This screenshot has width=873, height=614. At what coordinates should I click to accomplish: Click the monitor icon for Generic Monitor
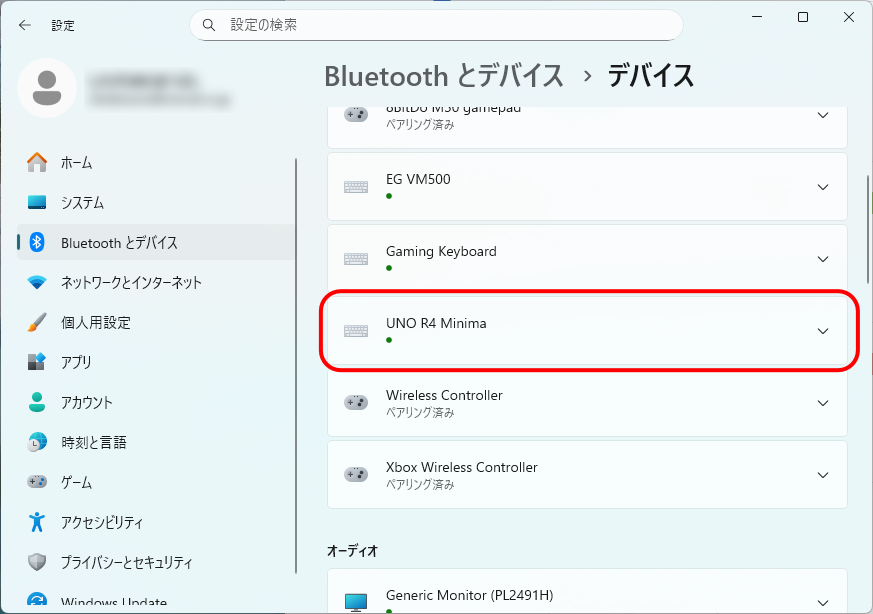355,602
